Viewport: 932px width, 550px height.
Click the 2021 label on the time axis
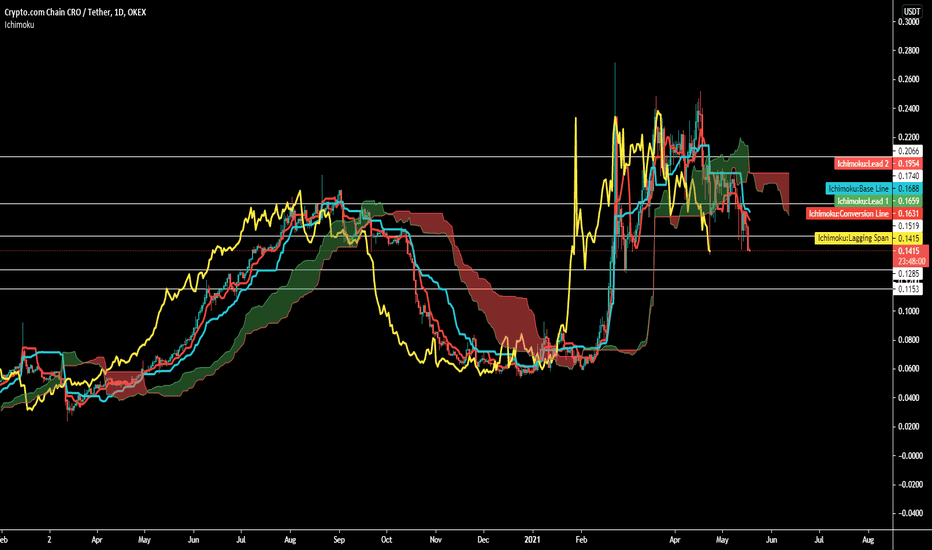tap(533, 540)
